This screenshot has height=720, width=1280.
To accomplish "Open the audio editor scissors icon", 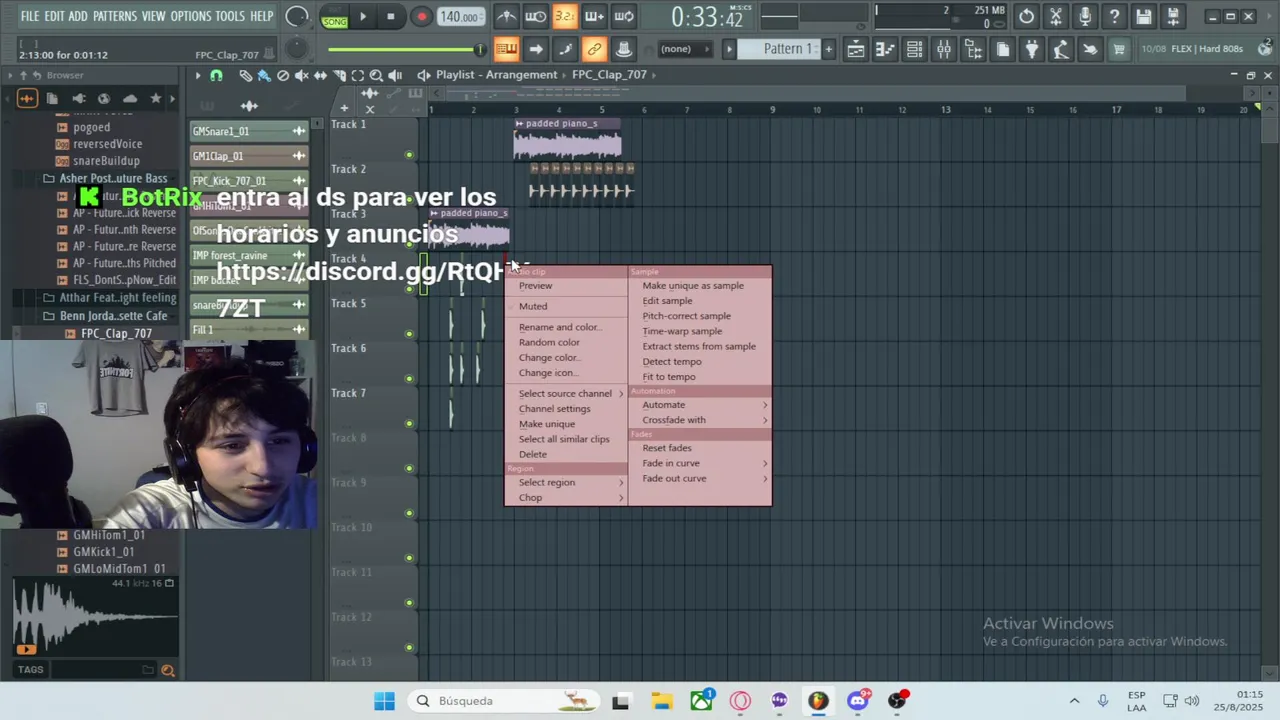I will (1056, 17).
